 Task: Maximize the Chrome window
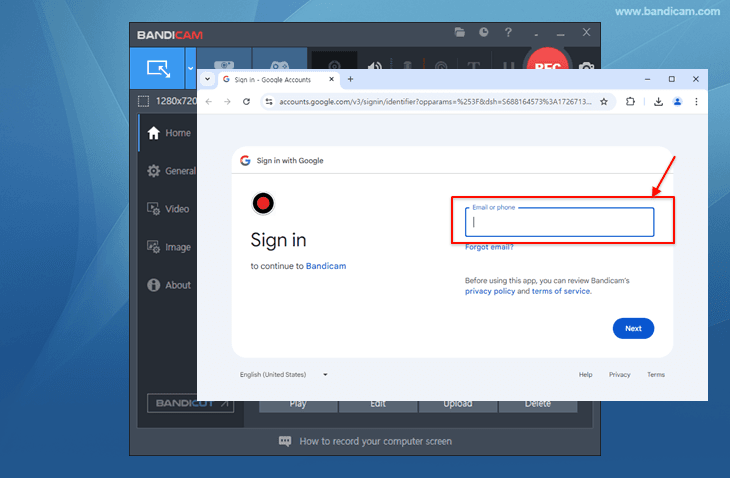click(x=671, y=79)
